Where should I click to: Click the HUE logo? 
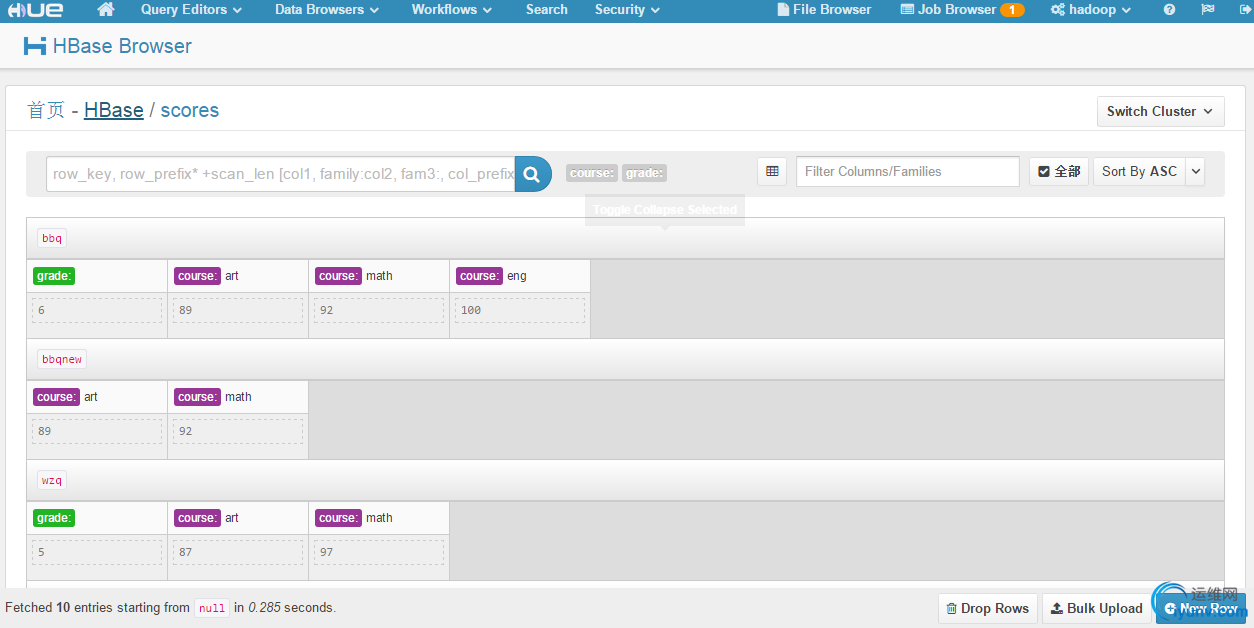point(35,10)
